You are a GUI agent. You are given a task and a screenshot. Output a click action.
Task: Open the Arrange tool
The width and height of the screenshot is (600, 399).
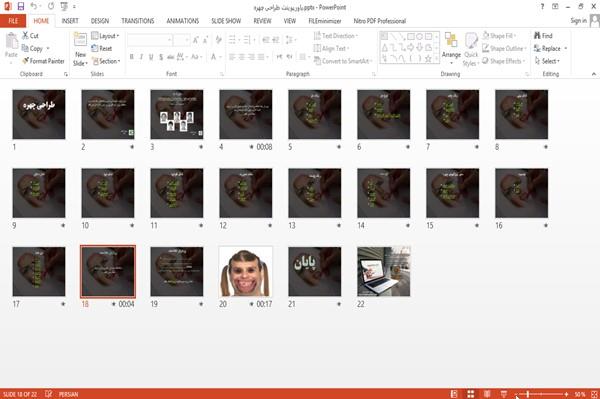451,48
